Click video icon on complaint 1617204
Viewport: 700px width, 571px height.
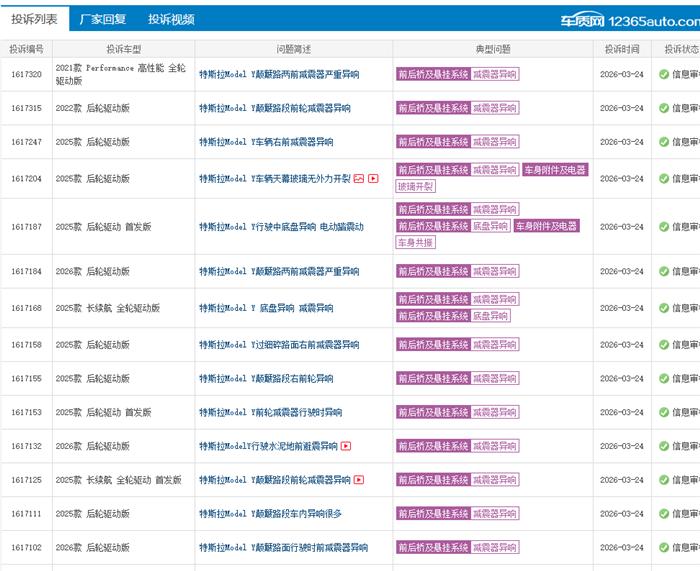[x=373, y=179]
